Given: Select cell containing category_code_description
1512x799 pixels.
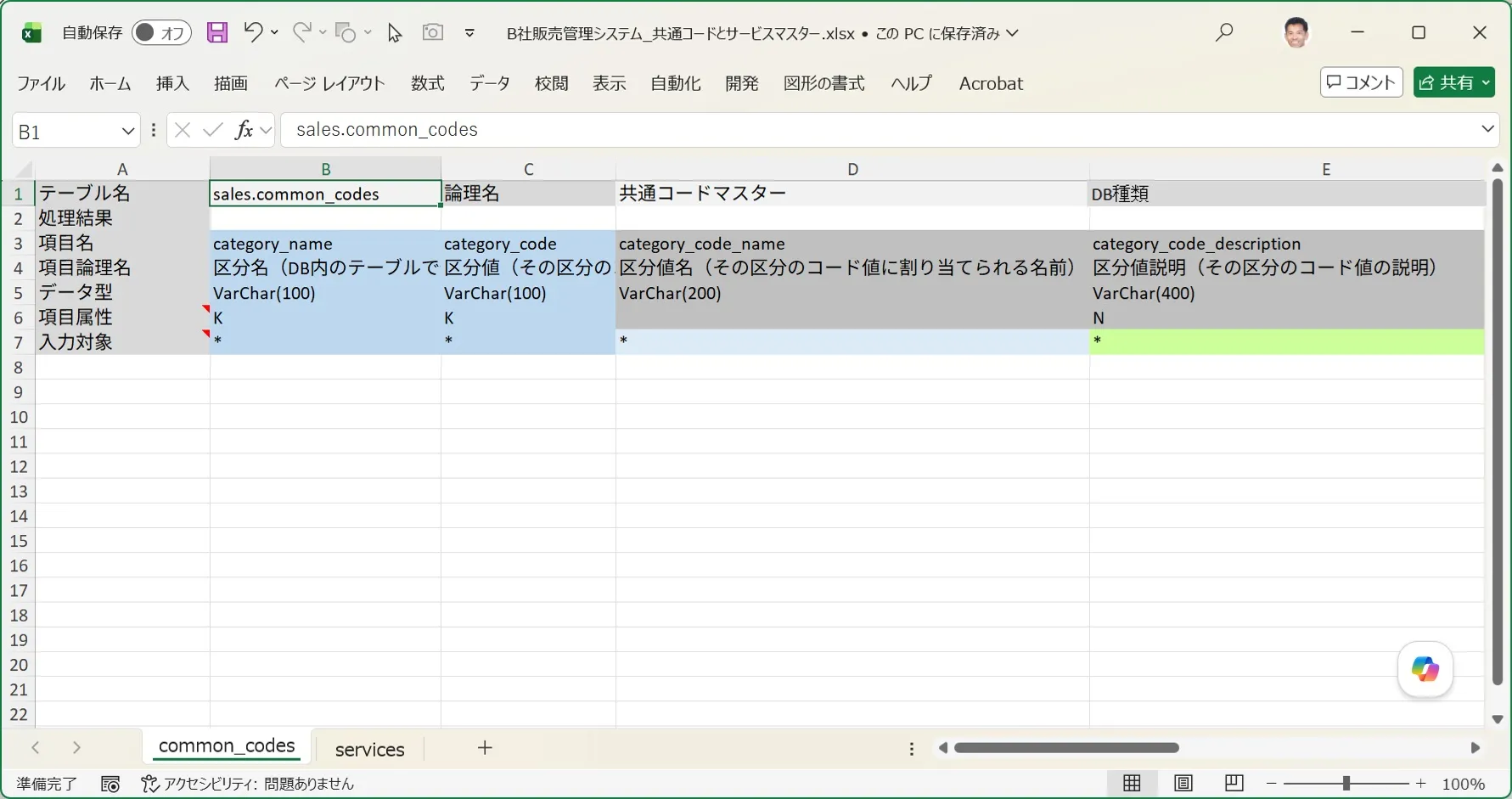Looking at the screenshot, I should 1286,244.
